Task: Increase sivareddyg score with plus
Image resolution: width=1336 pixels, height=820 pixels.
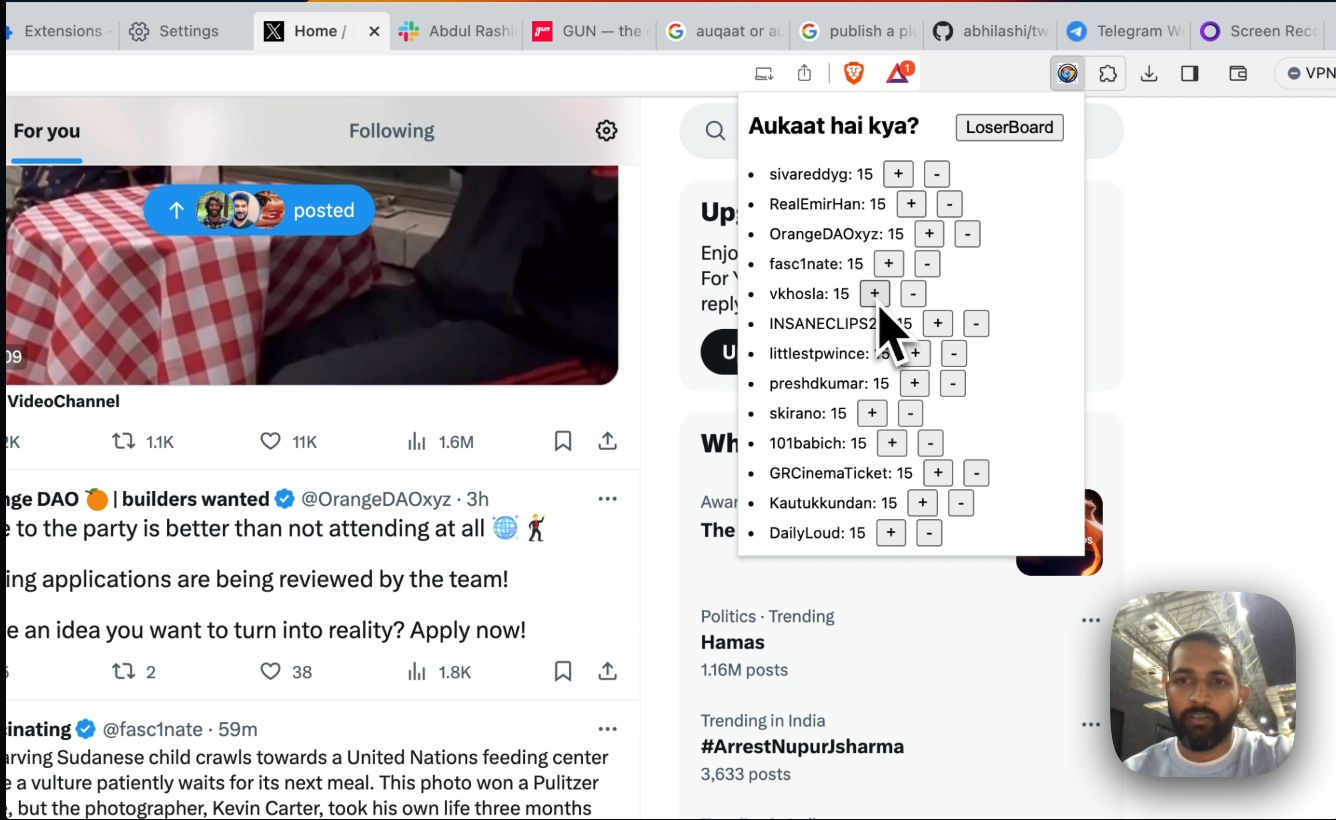Action: coord(898,174)
